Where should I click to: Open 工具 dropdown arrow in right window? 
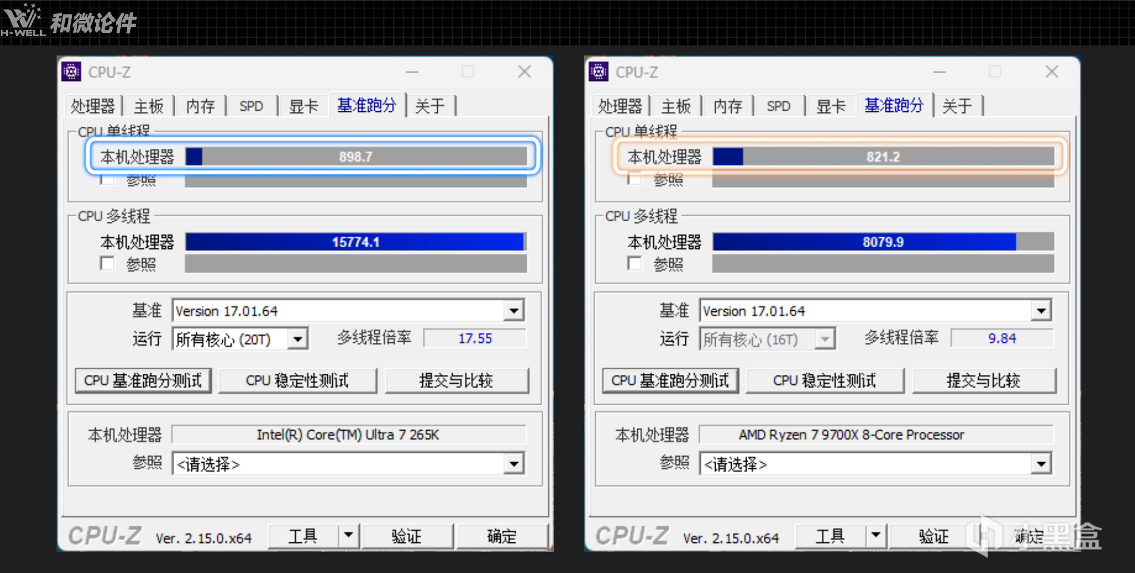[877, 536]
